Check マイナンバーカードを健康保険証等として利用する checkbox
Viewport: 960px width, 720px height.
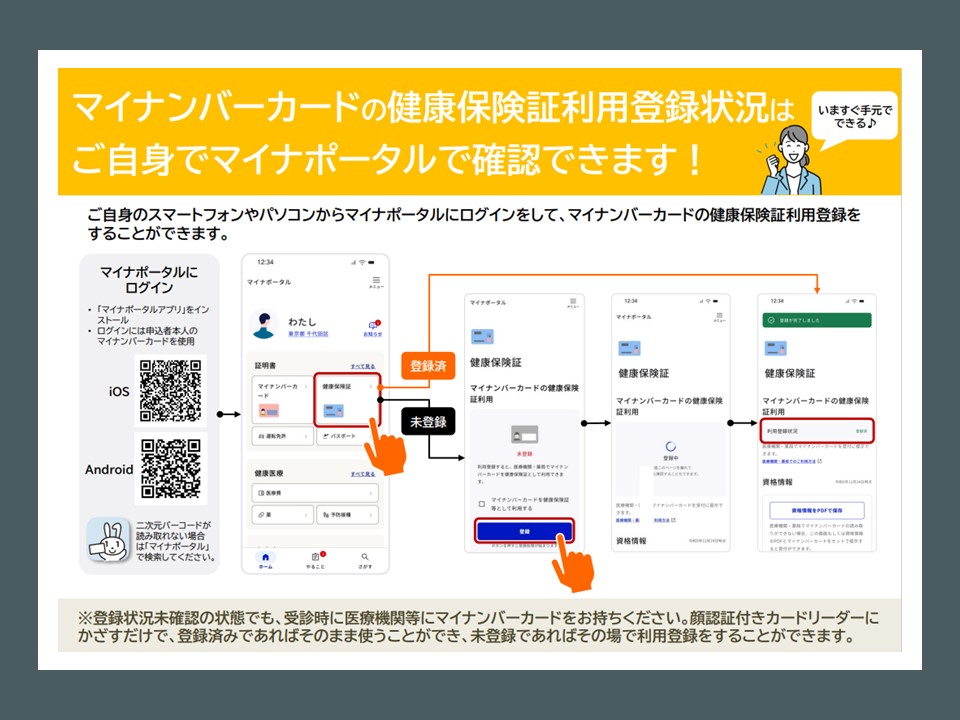(482, 503)
